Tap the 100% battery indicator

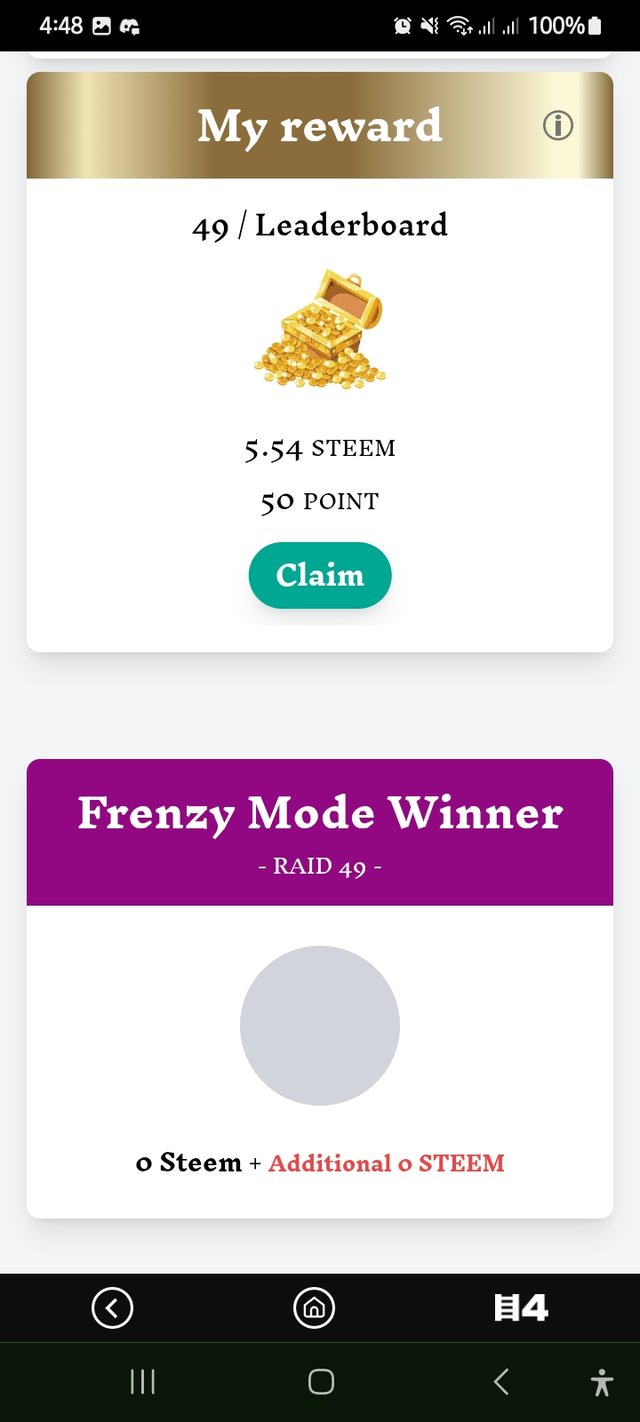(565, 26)
